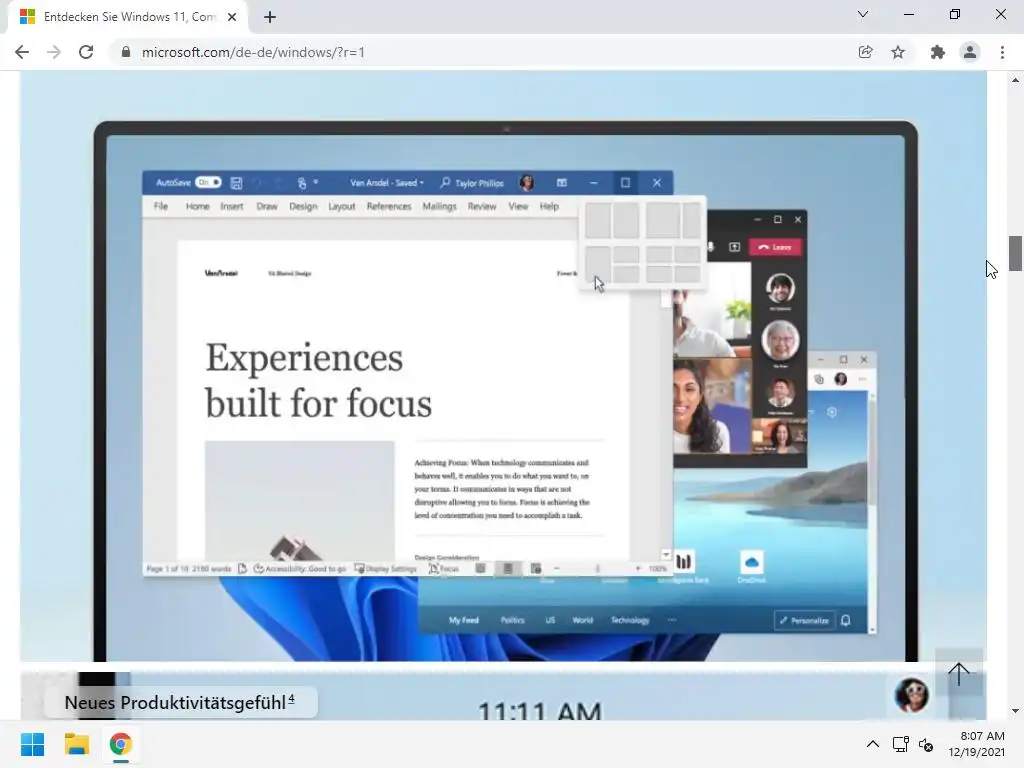Screen dimensions: 1024x768
Task: View site security lock info
Action: point(126,52)
